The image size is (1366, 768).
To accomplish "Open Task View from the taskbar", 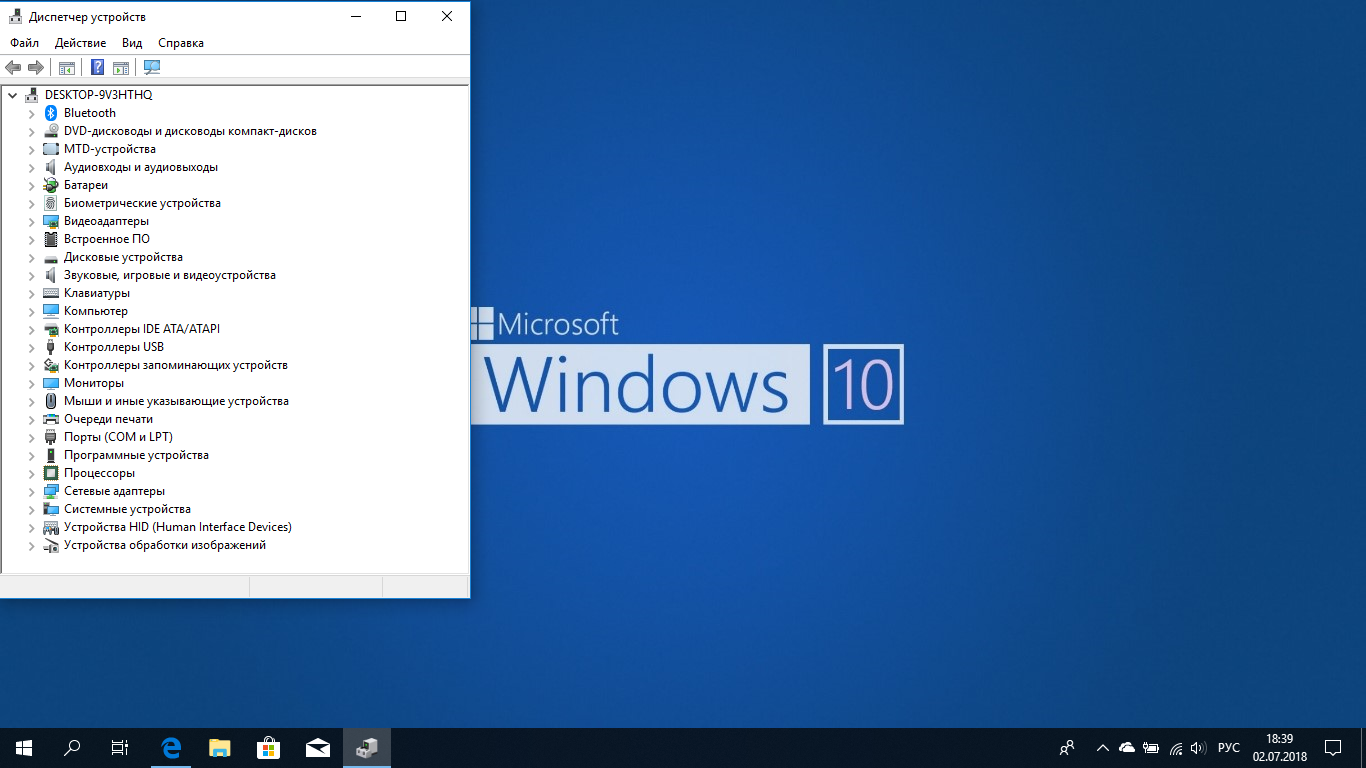I will click(120, 748).
